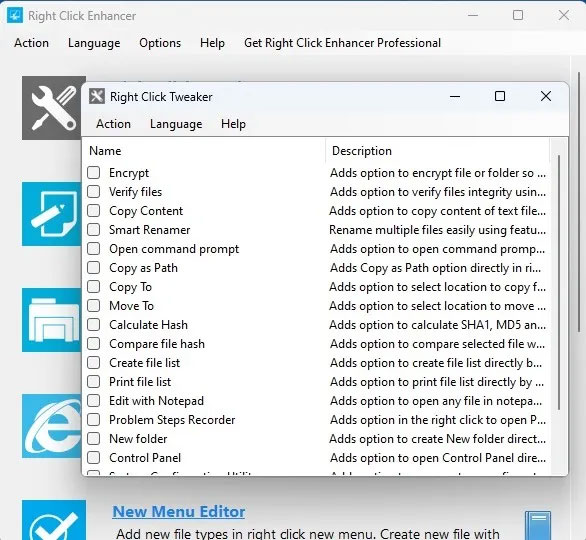The height and width of the screenshot is (540, 586).
Task: Enable the Copy To checkbox
Action: (x=93, y=287)
